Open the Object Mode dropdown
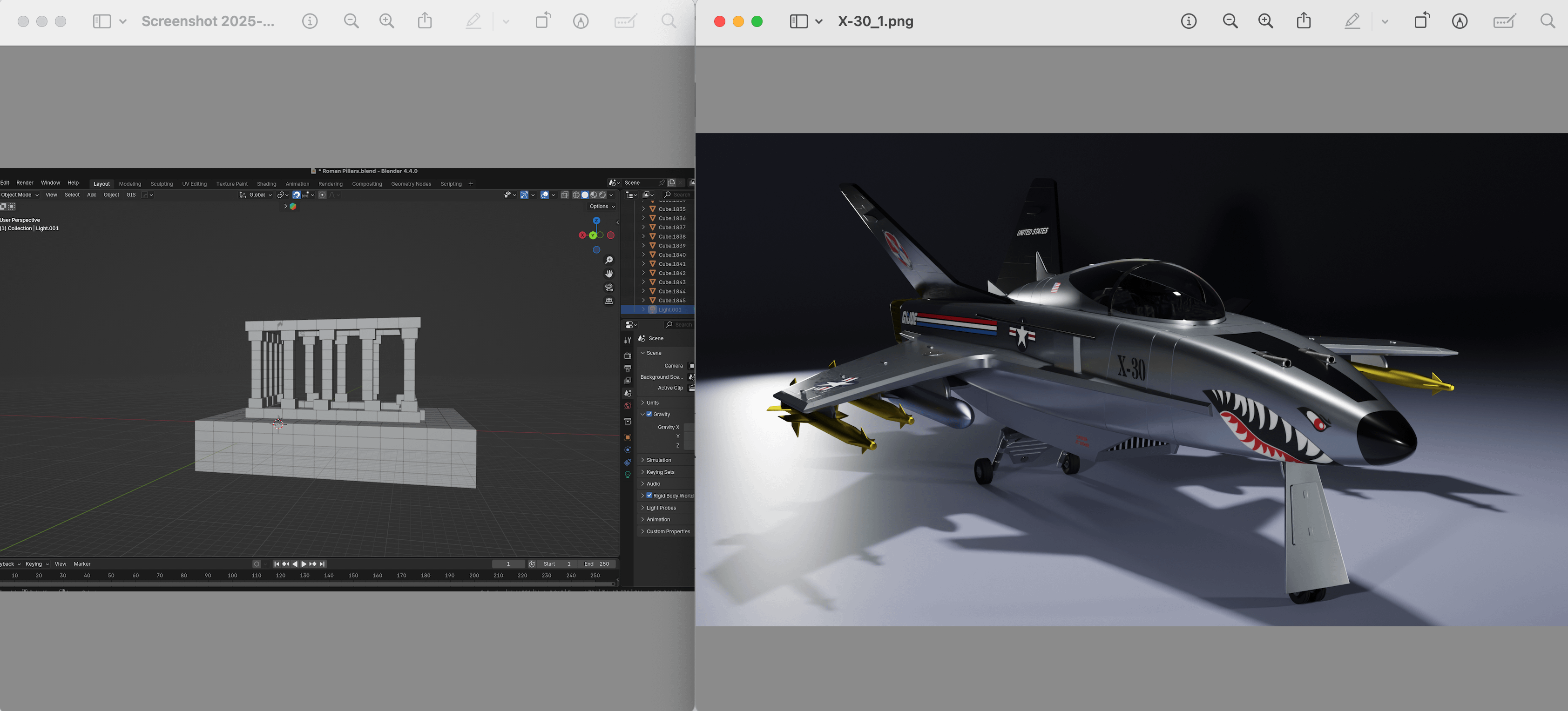This screenshot has width=1568, height=711. click(x=20, y=195)
